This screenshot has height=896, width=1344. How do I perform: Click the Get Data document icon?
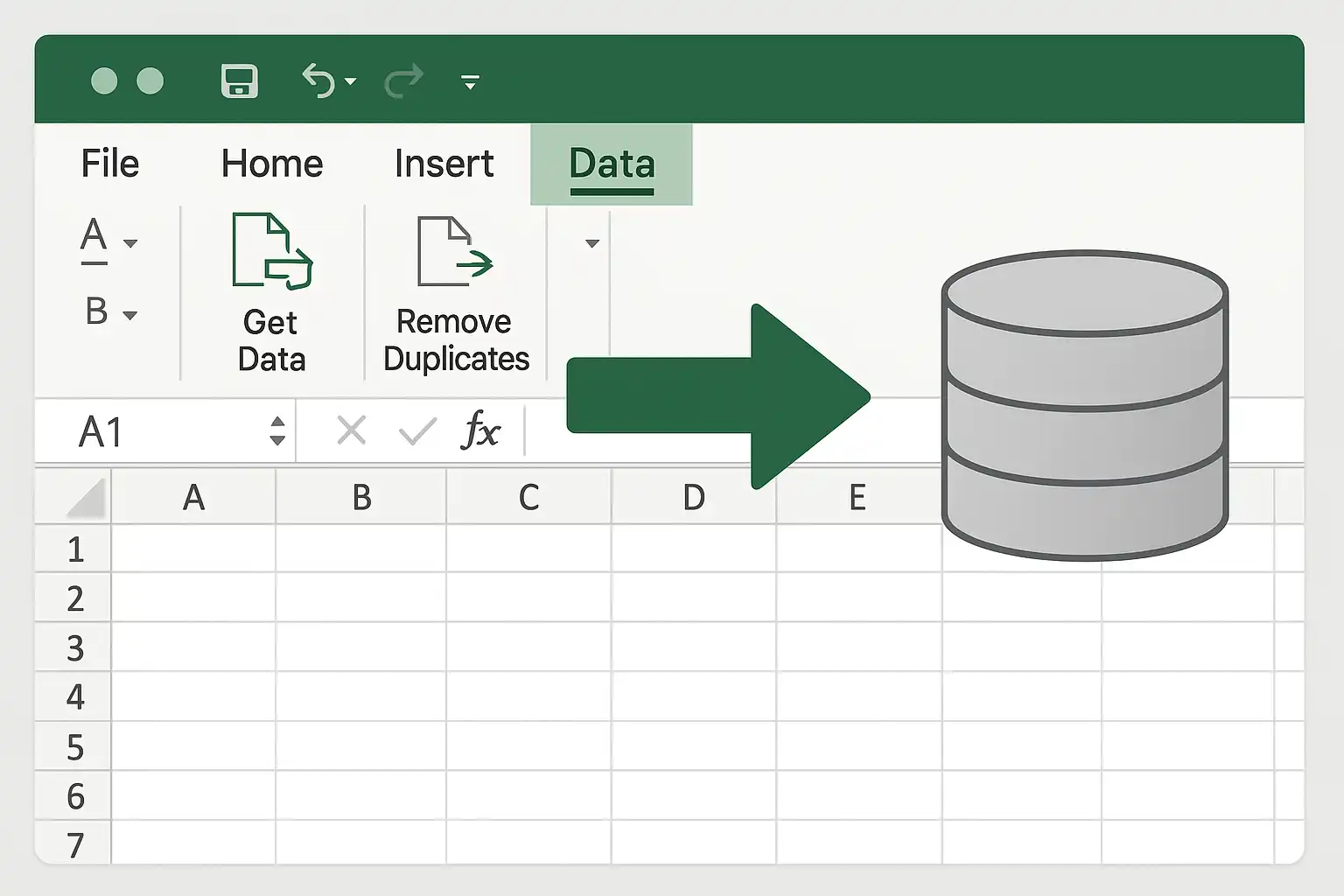[x=272, y=251]
